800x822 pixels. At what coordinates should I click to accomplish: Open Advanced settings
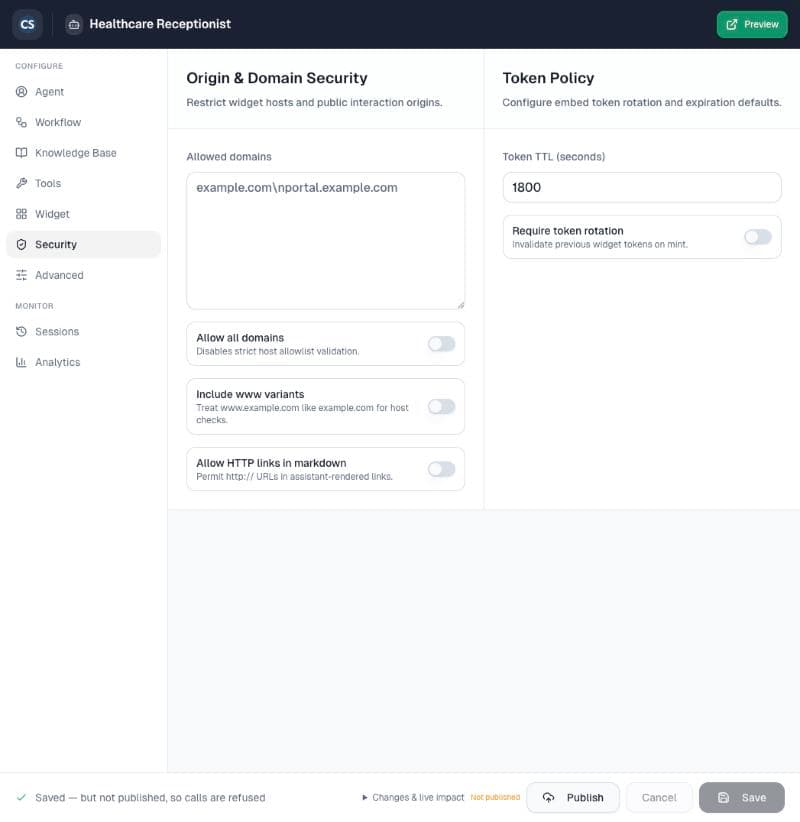pyautogui.click(x=83, y=275)
